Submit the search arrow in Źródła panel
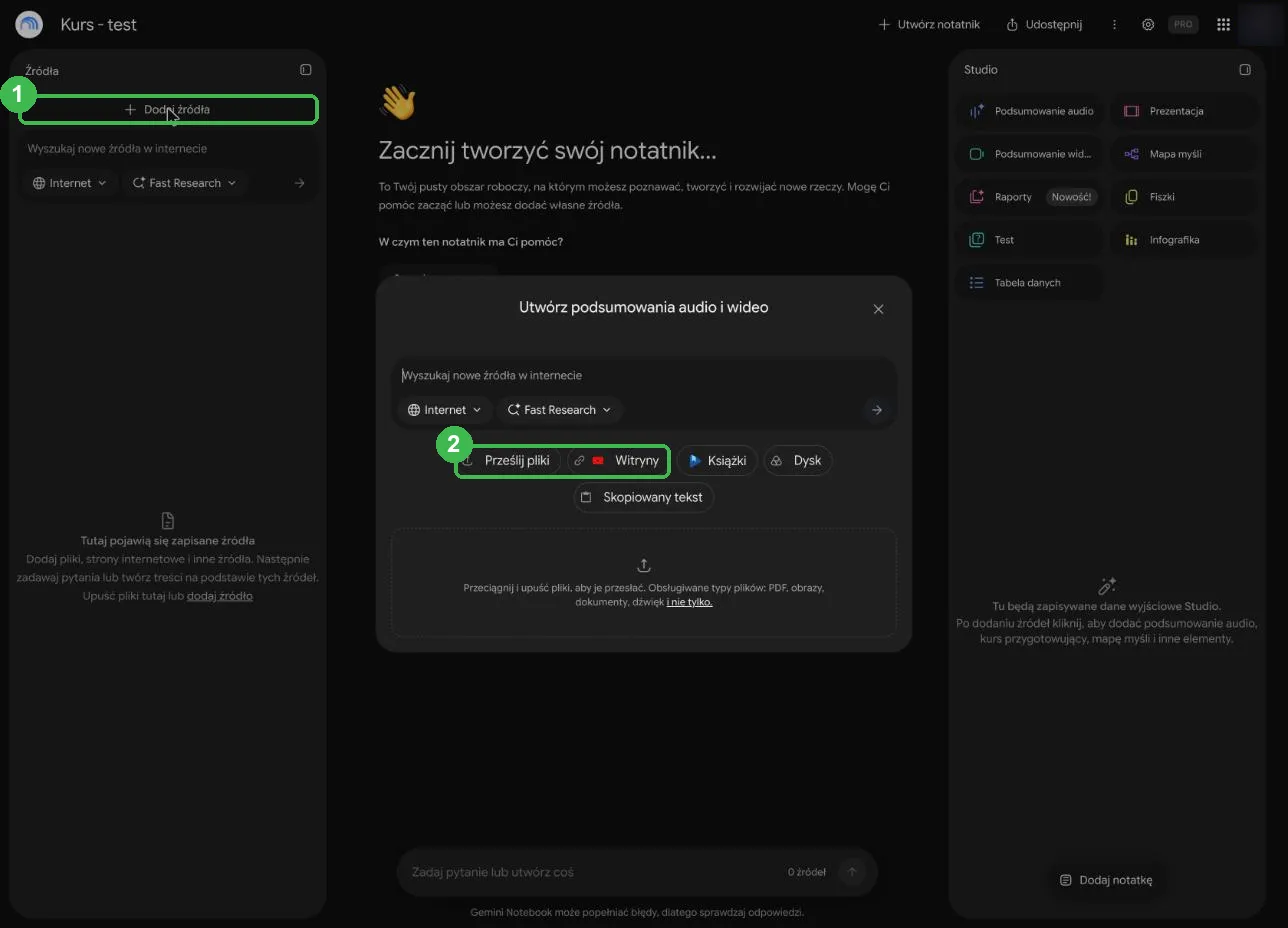This screenshot has width=1288, height=928. coord(299,183)
